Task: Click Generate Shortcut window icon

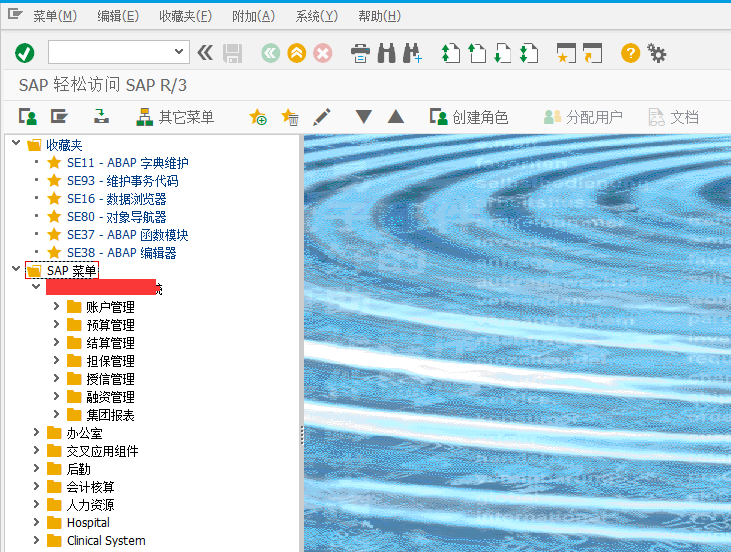Action: click(x=593, y=53)
